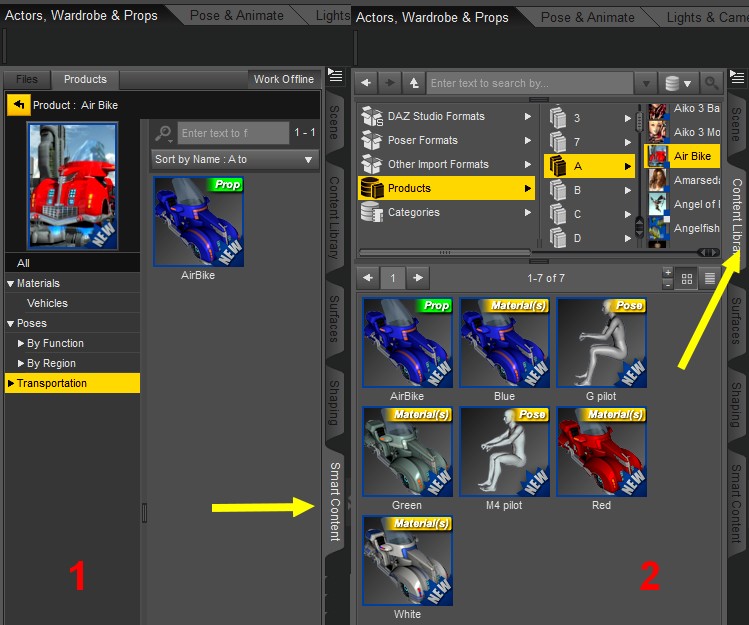This screenshot has height=625, width=749.
Task: Select the White material thumbnail
Action: pos(407,560)
